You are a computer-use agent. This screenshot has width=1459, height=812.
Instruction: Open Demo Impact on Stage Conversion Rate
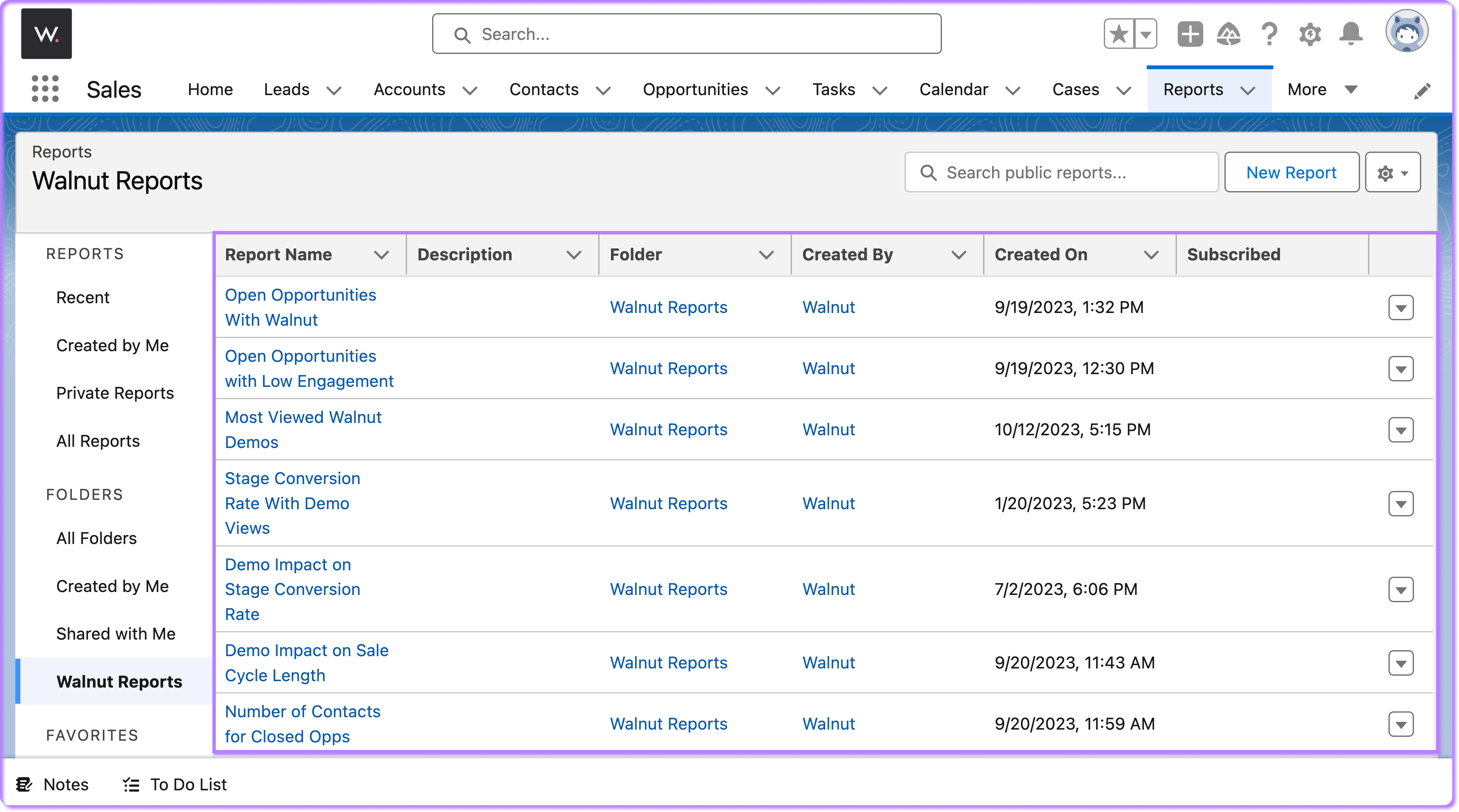click(x=292, y=589)
